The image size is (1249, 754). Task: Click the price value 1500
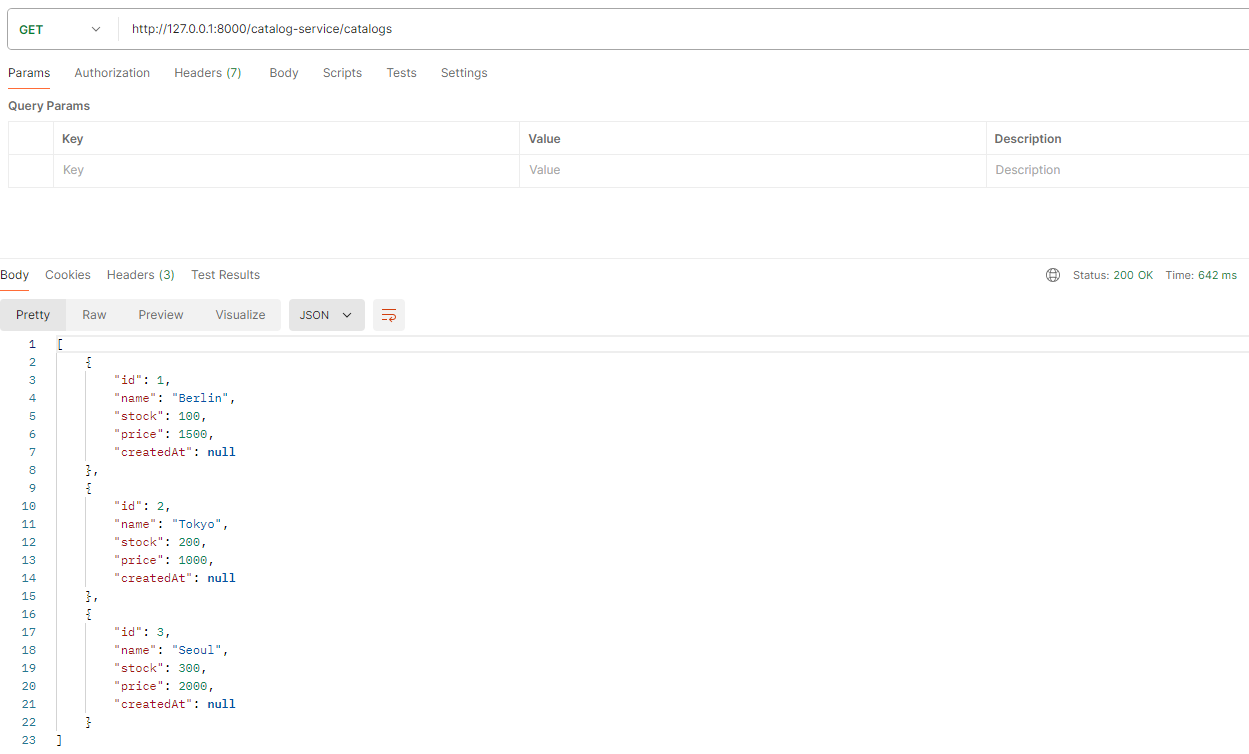point(193,434)
